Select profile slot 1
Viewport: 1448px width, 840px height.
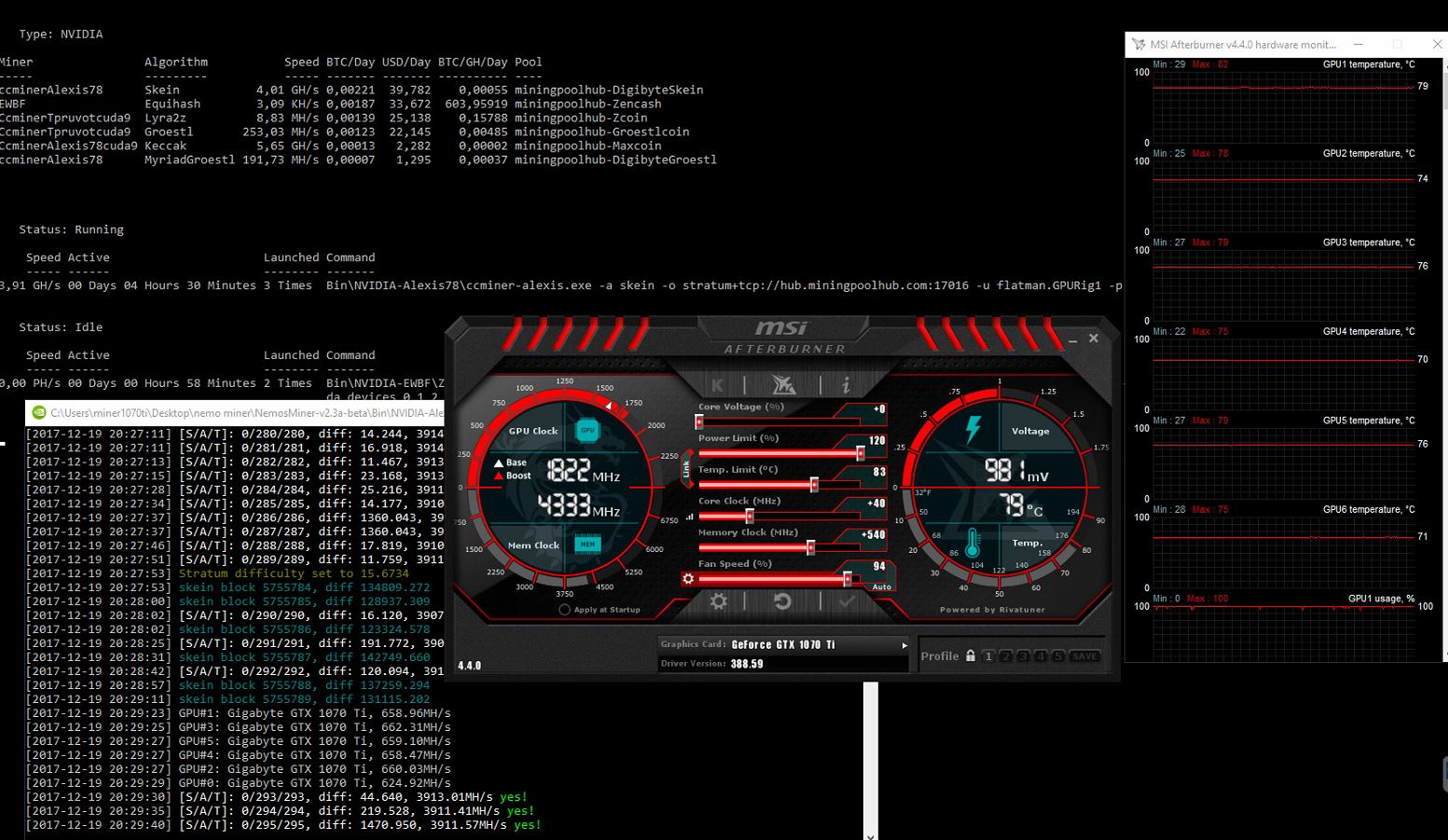click(988, 656)
